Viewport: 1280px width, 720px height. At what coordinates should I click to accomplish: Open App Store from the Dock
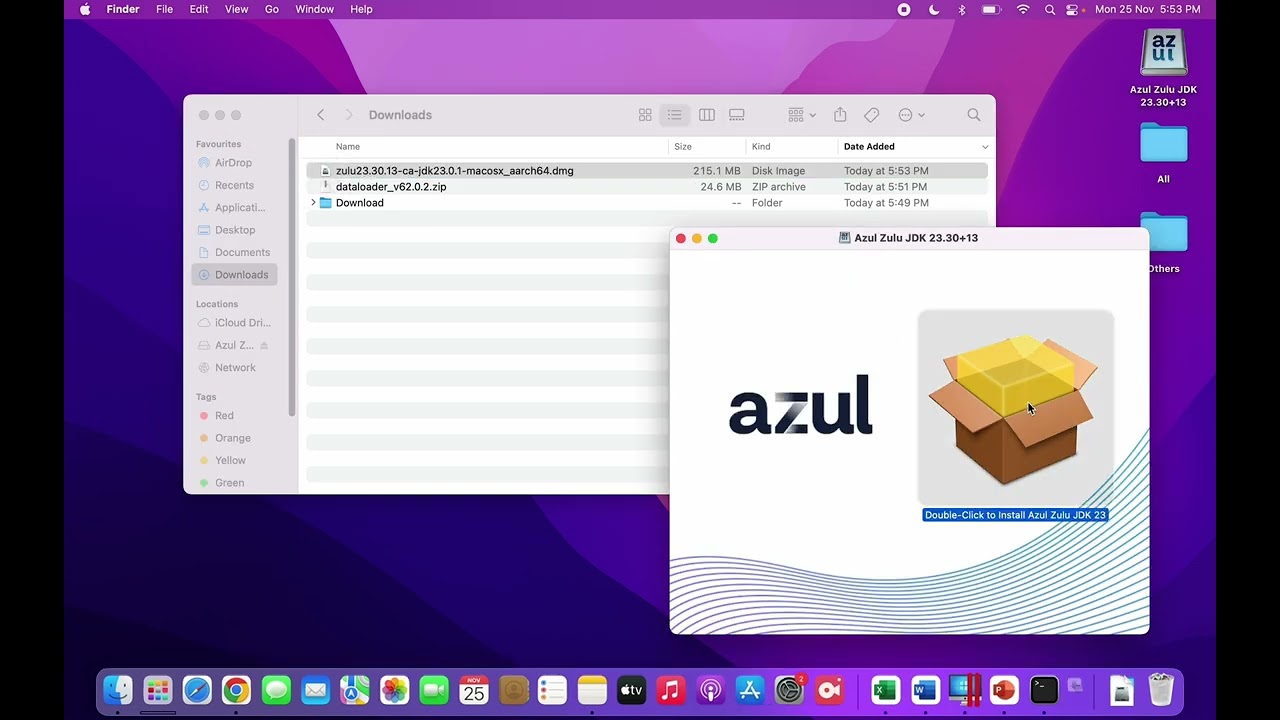tap(750, 690)
